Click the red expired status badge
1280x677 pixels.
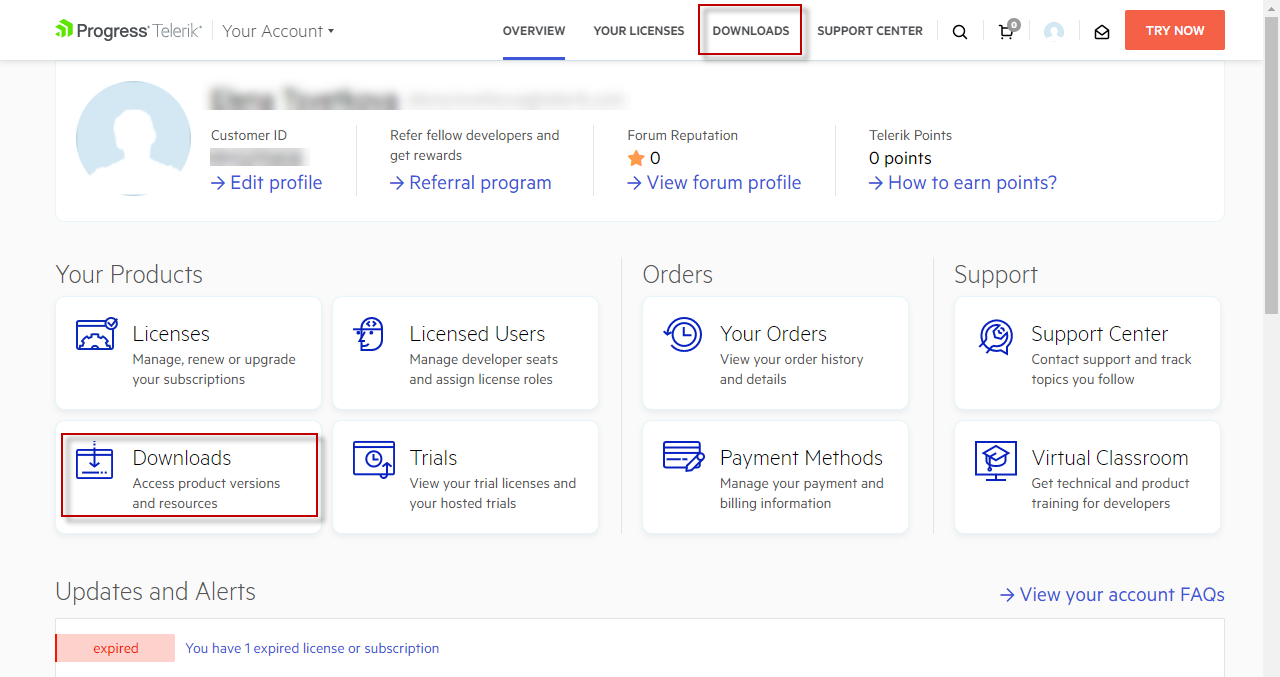point(115,648)
